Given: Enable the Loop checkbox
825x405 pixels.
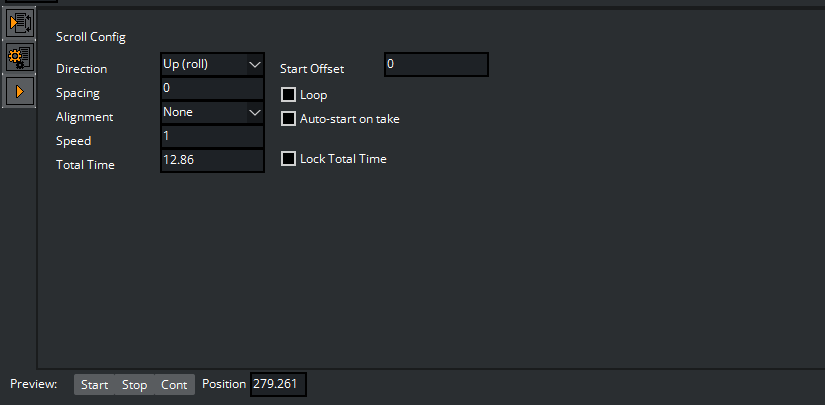Looking at the screenshot, I should click(x=289, y=95).
